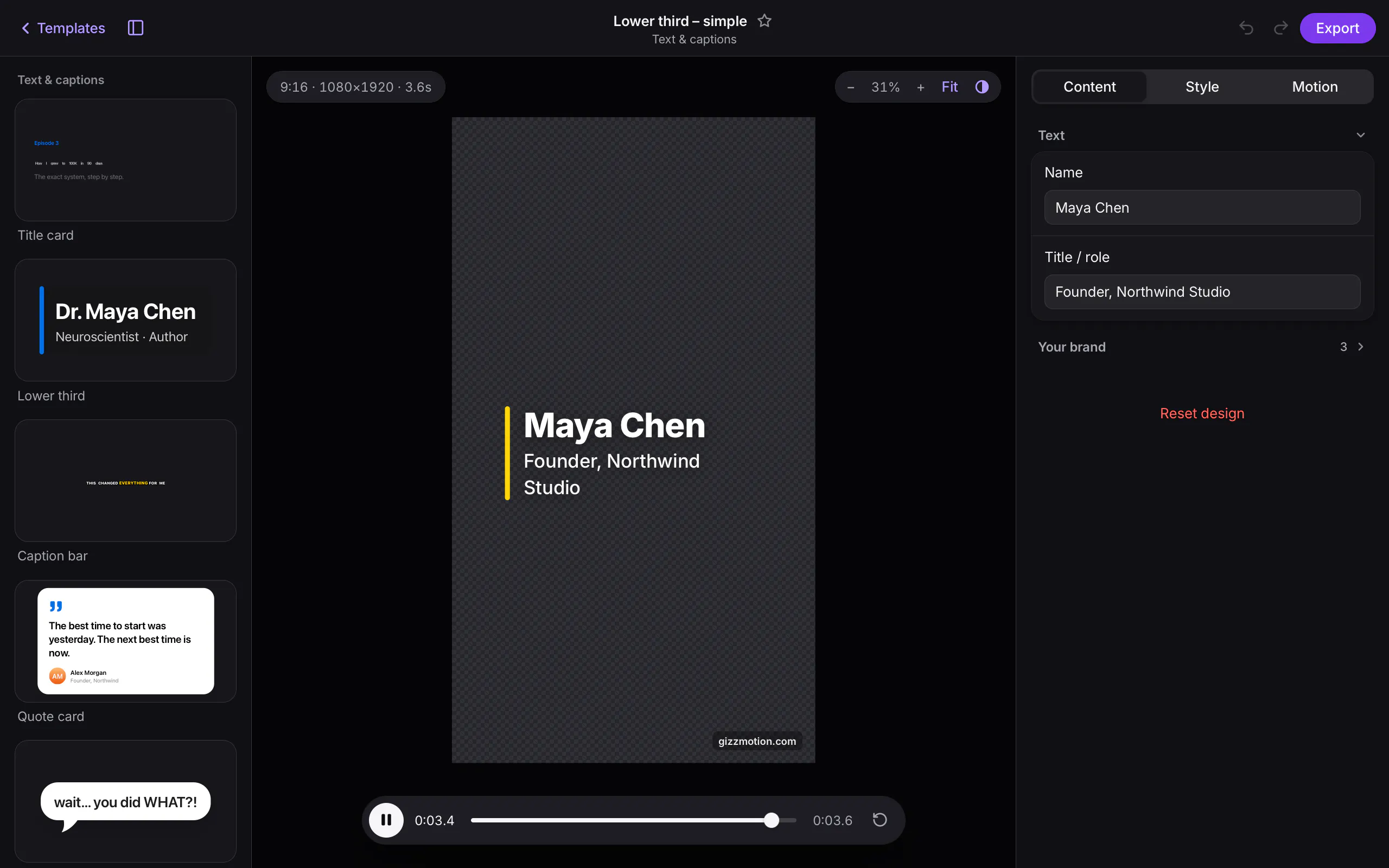Click the 31% zoom value
Screen dimensions: 1389x868
click(885, 87)
